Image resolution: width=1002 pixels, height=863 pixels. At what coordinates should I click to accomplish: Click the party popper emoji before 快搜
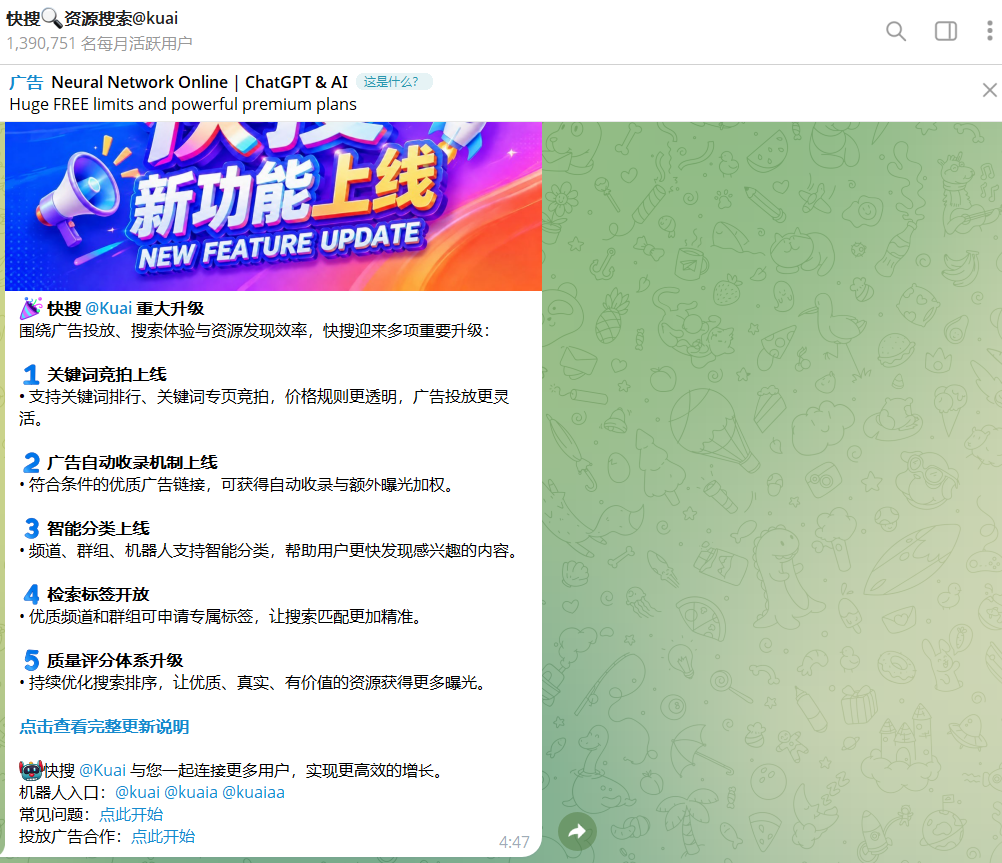click(31, 308)
